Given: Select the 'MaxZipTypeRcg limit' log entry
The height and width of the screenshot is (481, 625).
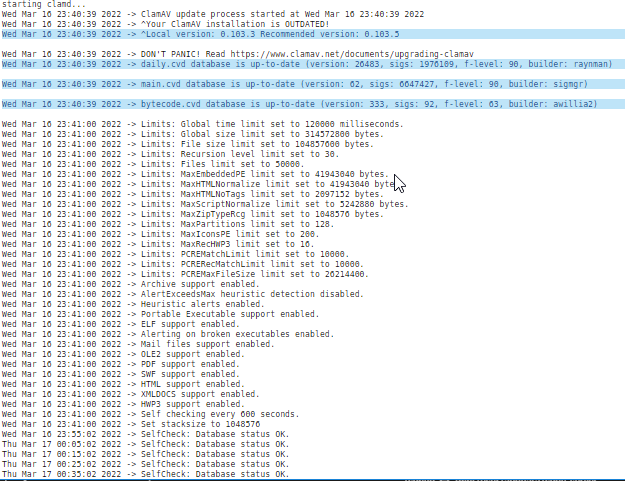Looking at the screenshot, I should [x=193, y=214].
